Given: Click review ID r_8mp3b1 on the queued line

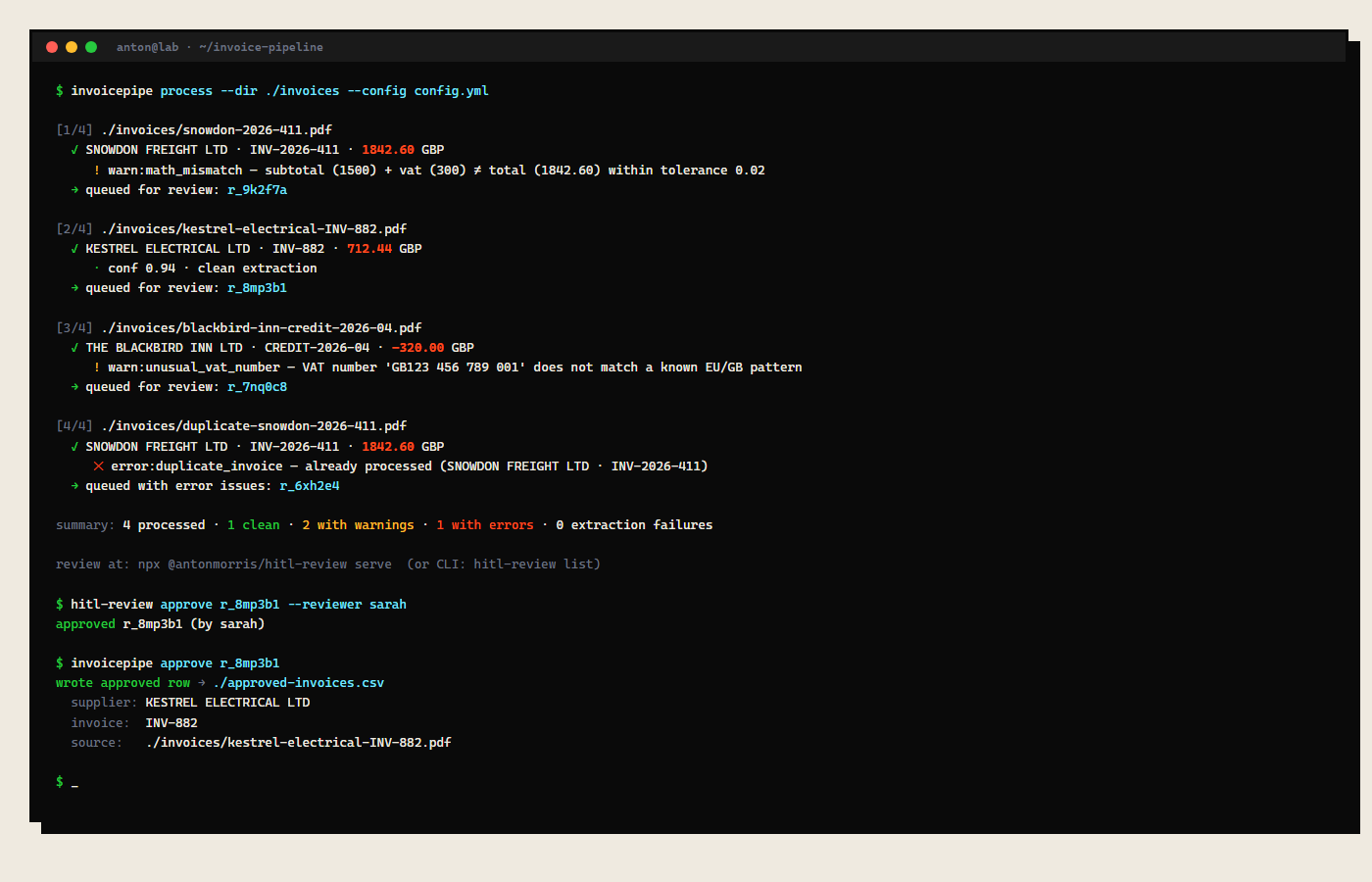Looking at the screenshot, I should tap(257, 288).
